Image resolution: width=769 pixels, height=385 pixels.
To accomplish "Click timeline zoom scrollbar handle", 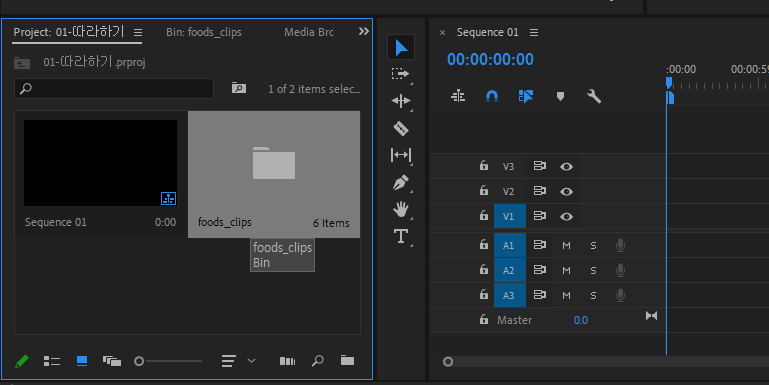I will tap(448, 362).
